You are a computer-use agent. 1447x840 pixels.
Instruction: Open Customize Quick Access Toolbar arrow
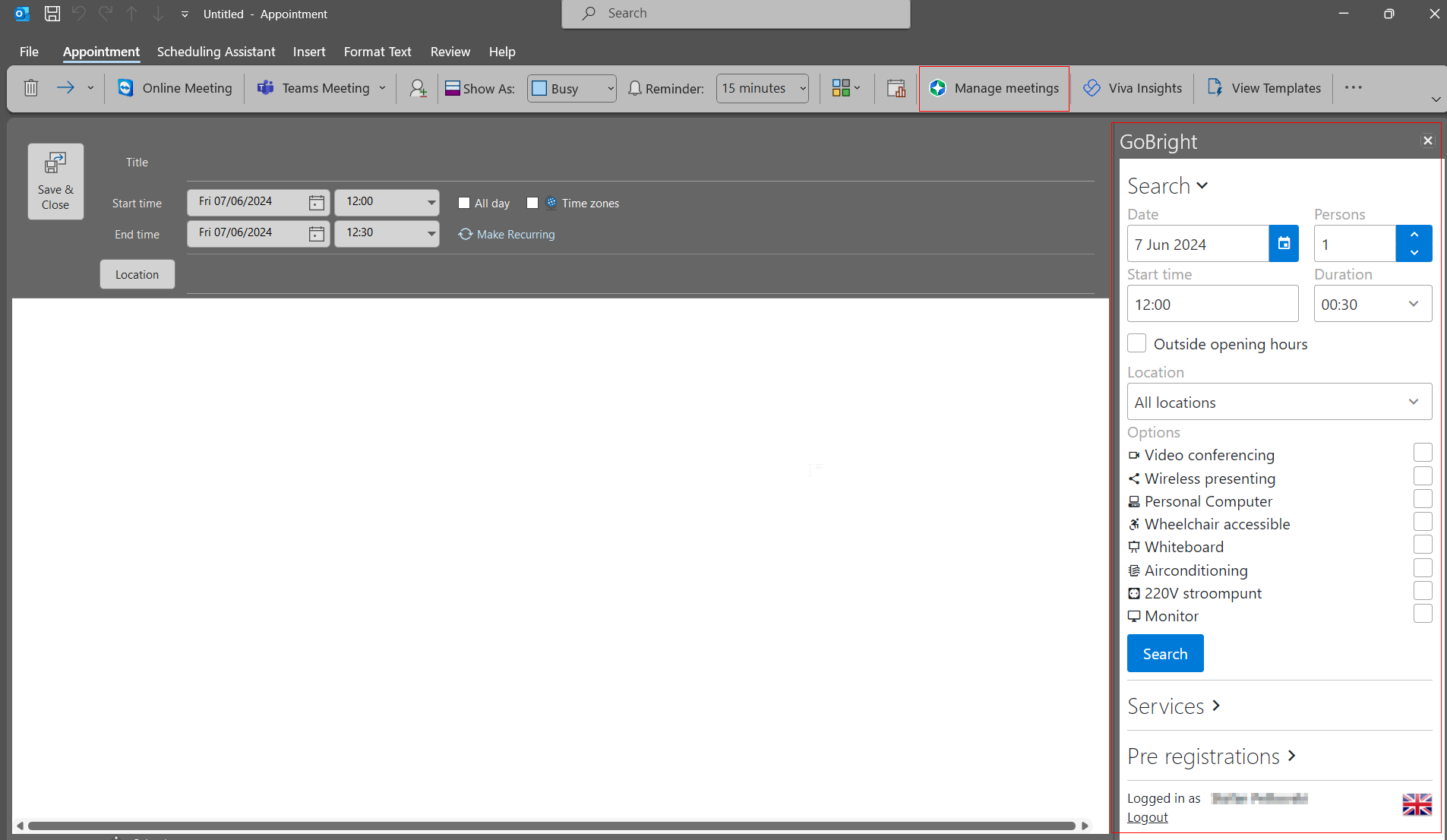click(x=185, y=14)
